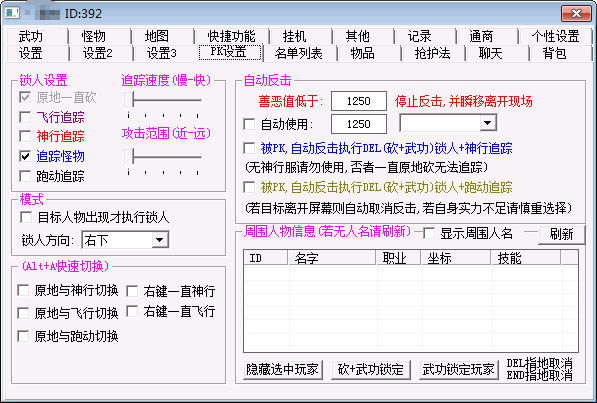This screenshot has width=597, height=403.
Task: Open the 名单列表 tab
Action: pyautogui.click(x=298, y=53)
